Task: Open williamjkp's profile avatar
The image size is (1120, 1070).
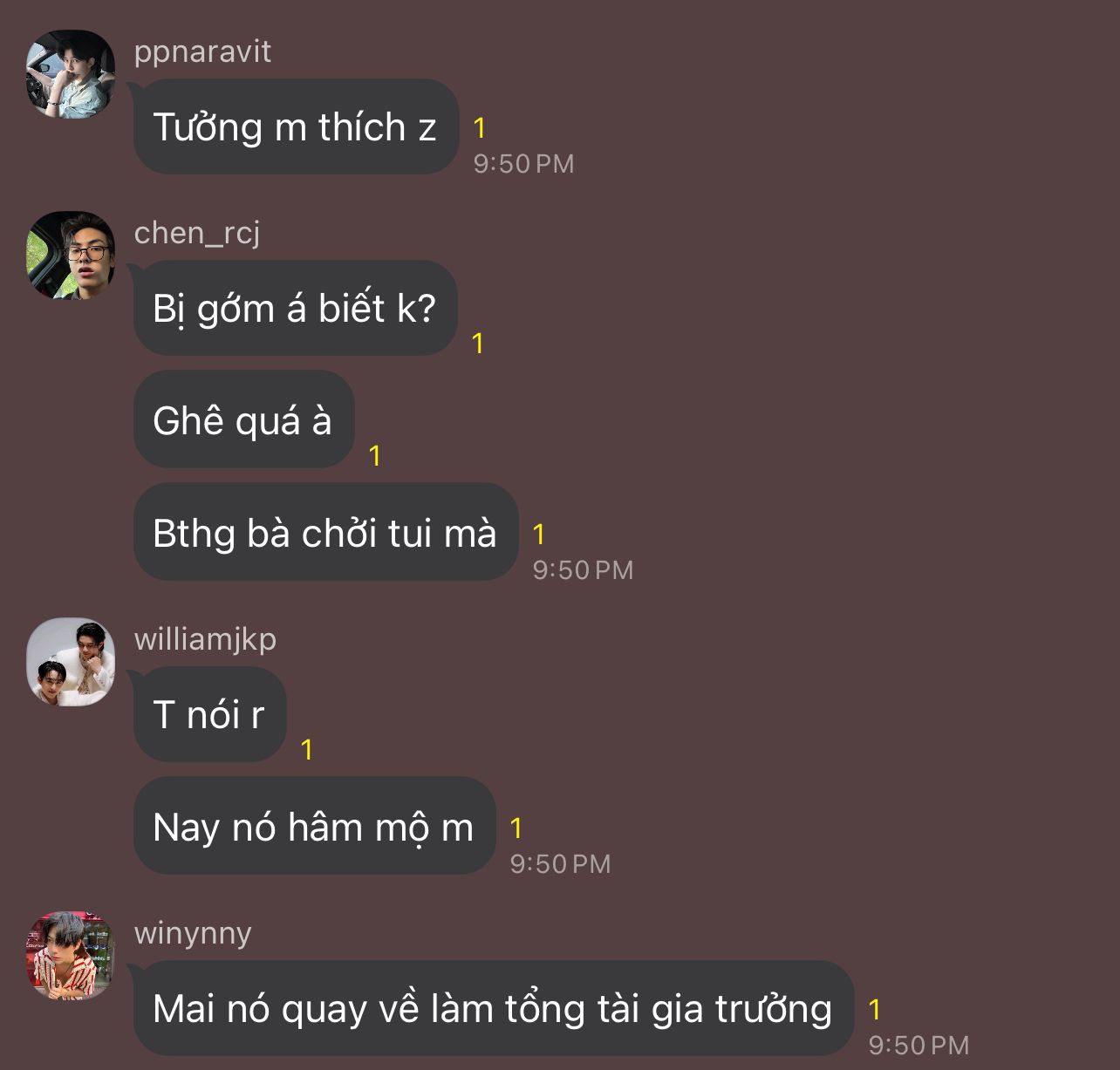Action: (71, 662)
